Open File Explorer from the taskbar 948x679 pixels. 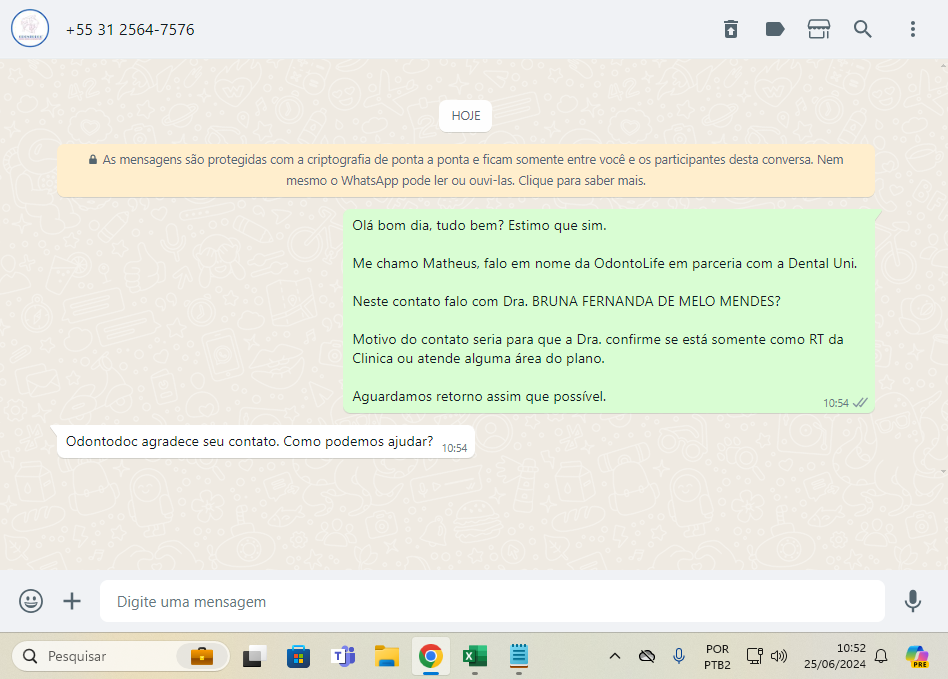click(x=386, y=656)
